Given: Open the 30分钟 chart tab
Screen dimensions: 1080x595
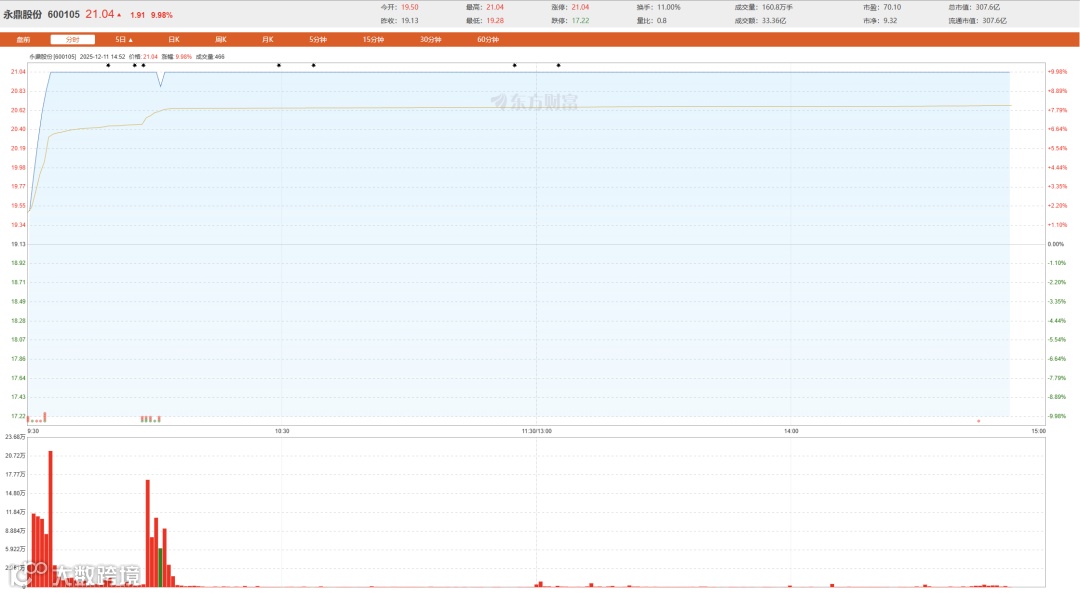Looking at the screenshot, I should [430, 39].
